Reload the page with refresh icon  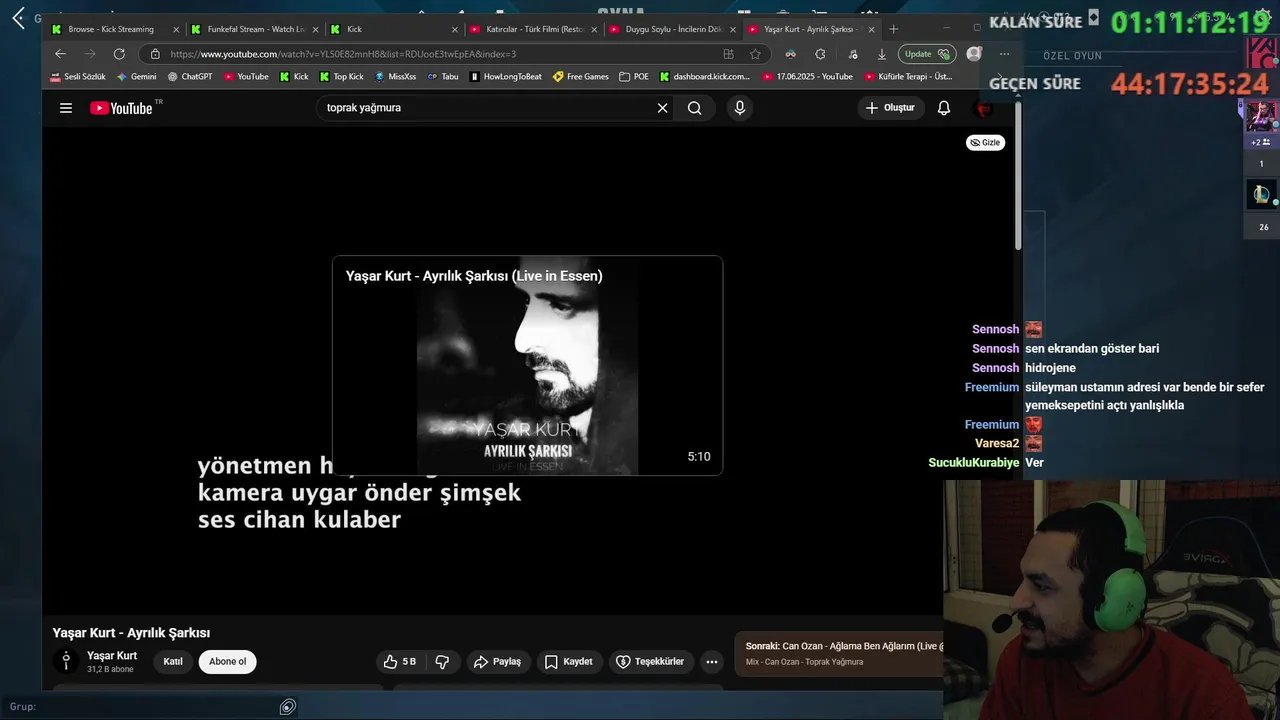[x=119, y=54]
